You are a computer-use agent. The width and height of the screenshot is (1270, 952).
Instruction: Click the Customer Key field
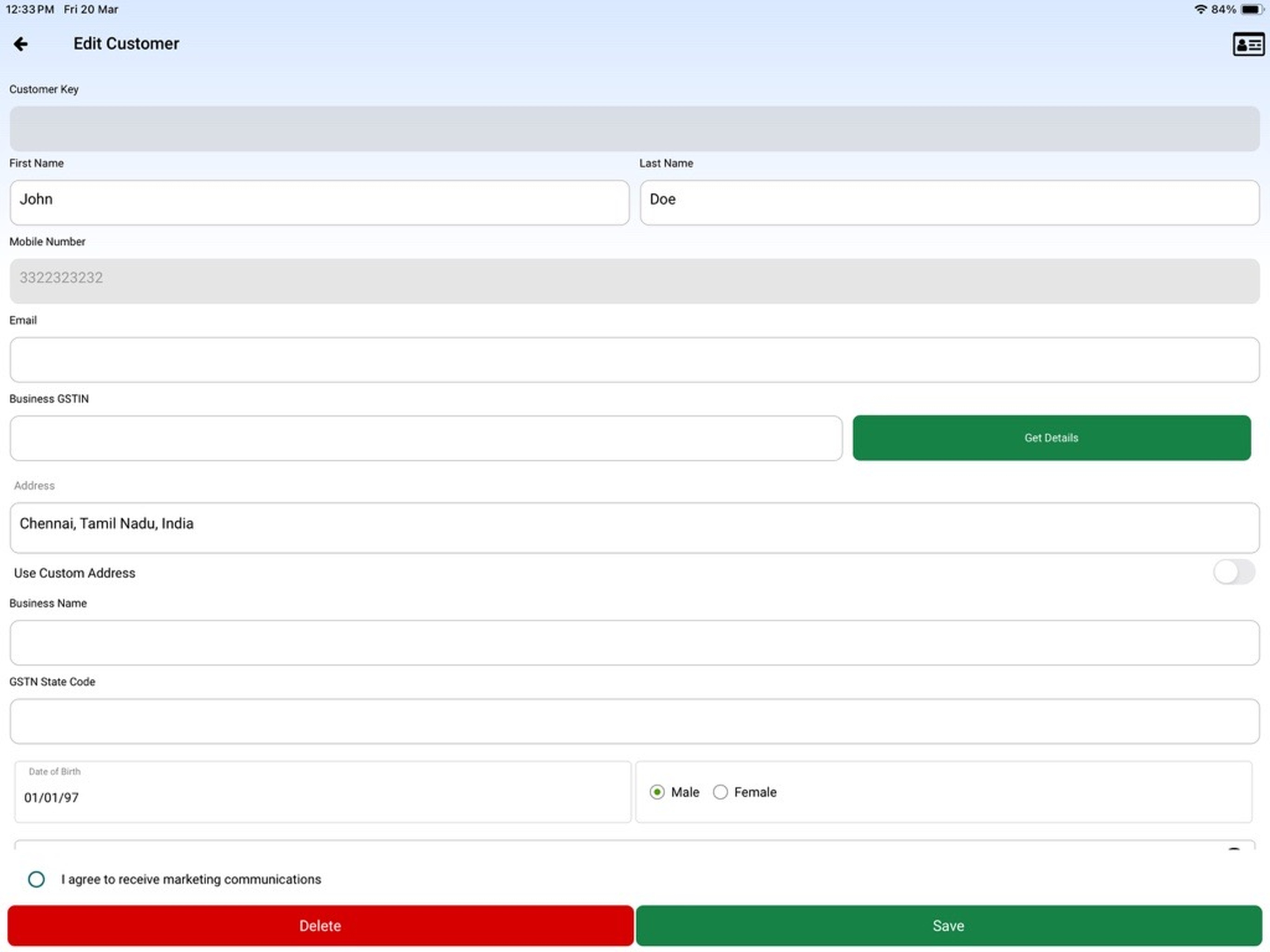click(x=635, y=129)
